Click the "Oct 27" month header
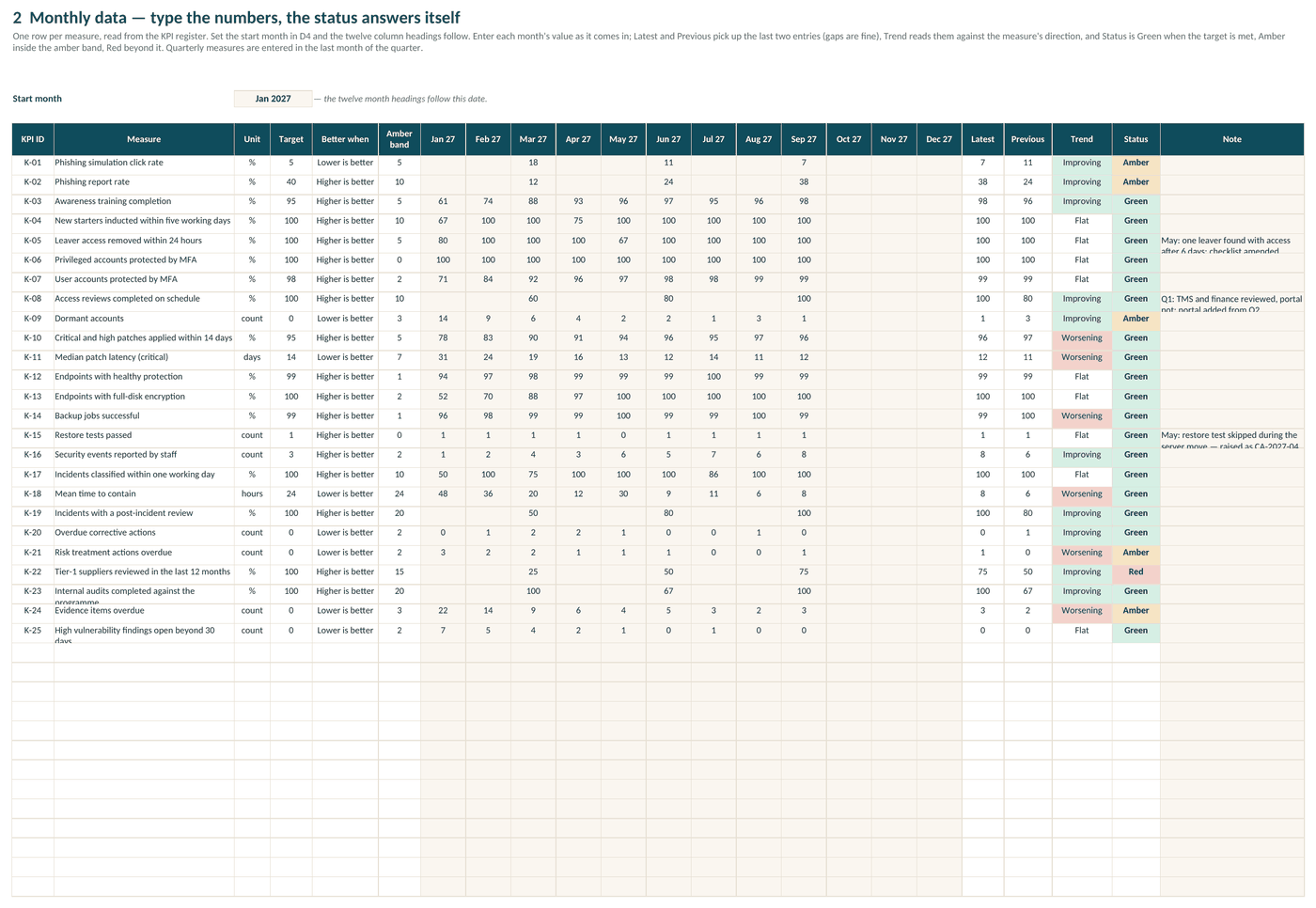 pyautogui.click(x=849, y=139)
